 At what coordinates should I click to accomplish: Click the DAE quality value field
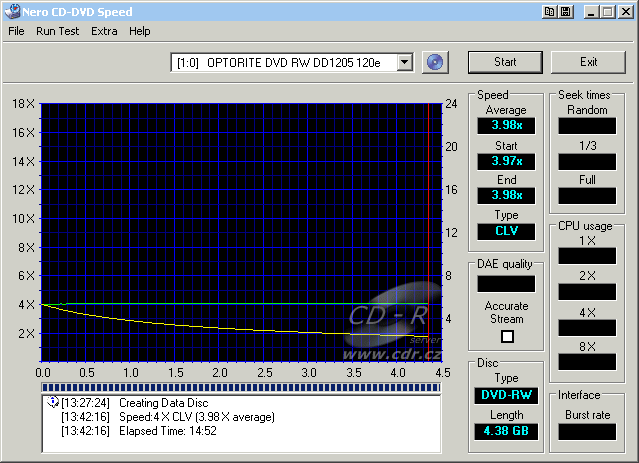(x=506, y=284)
